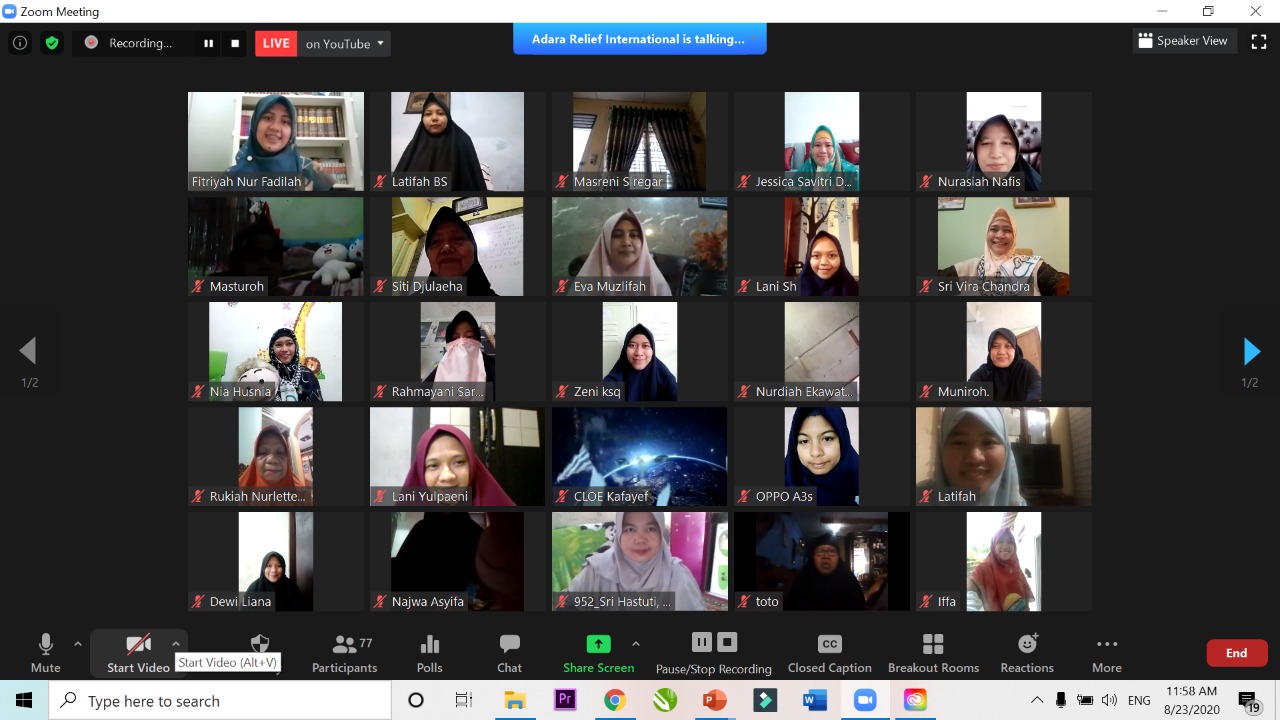This screenshot has height=720, width=1280.
Task: Click the meeting information icon
Action: tap(20, 43)
